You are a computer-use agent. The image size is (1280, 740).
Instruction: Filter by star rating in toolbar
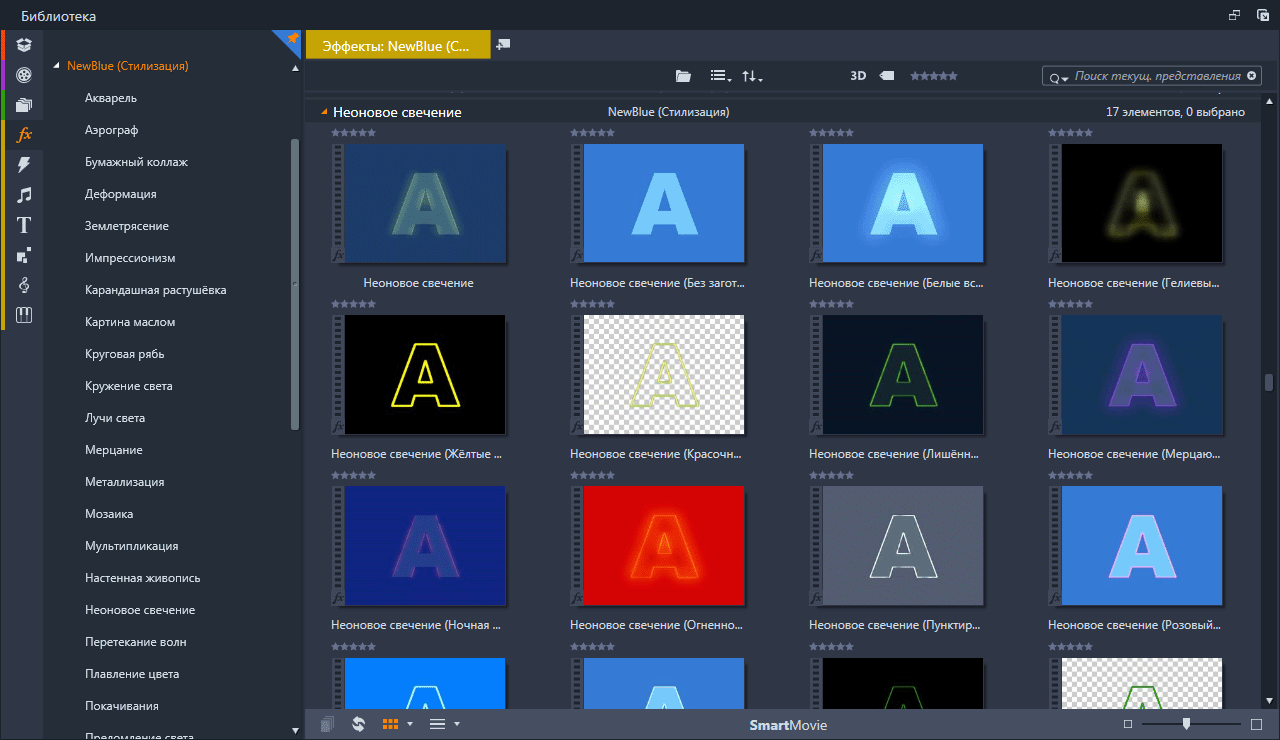[933, 76]
